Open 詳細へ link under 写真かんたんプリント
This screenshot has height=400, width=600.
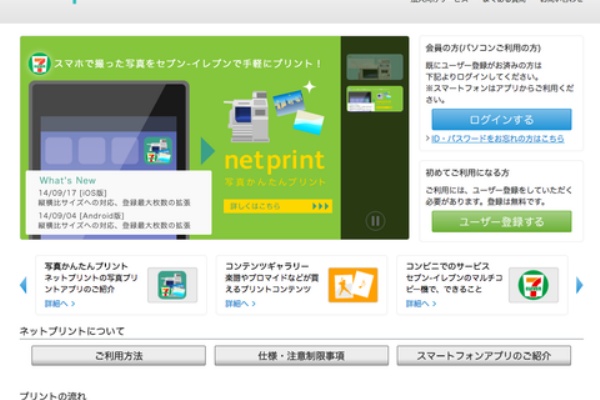pos(58,303)
